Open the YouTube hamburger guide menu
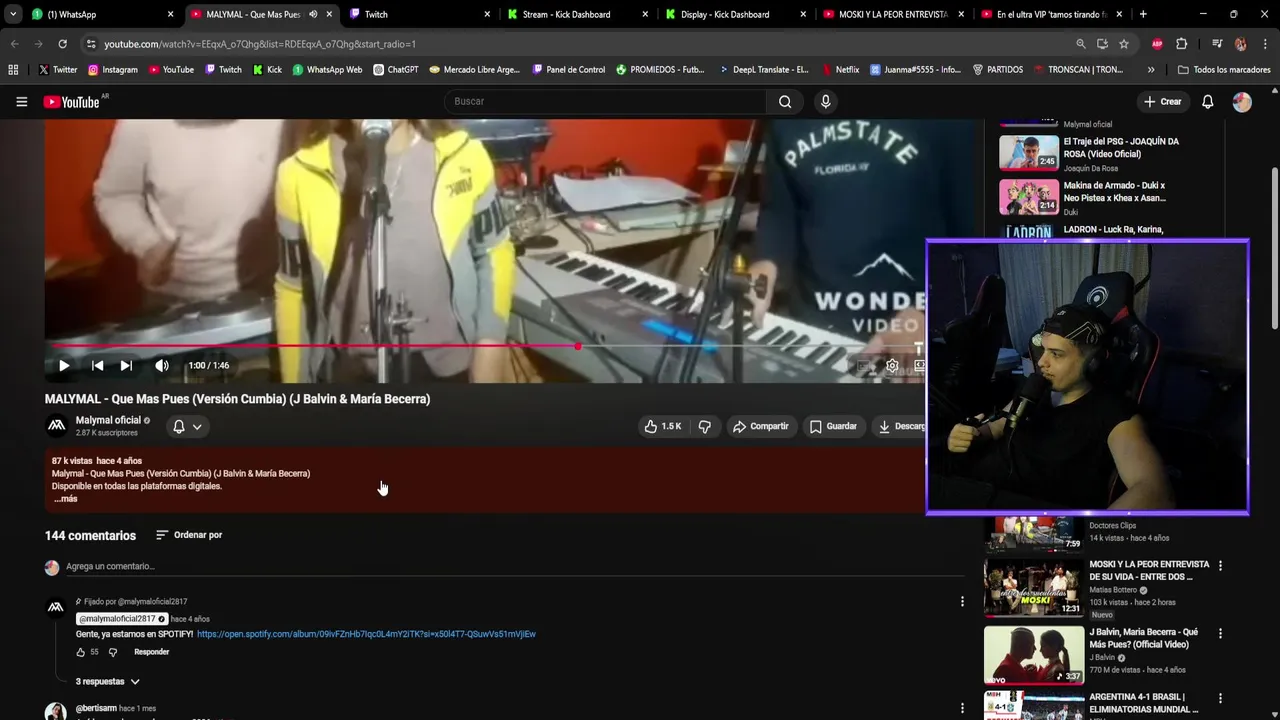Screen dimensions: 1280x720 pyautogui.click(x=21, y=101)
